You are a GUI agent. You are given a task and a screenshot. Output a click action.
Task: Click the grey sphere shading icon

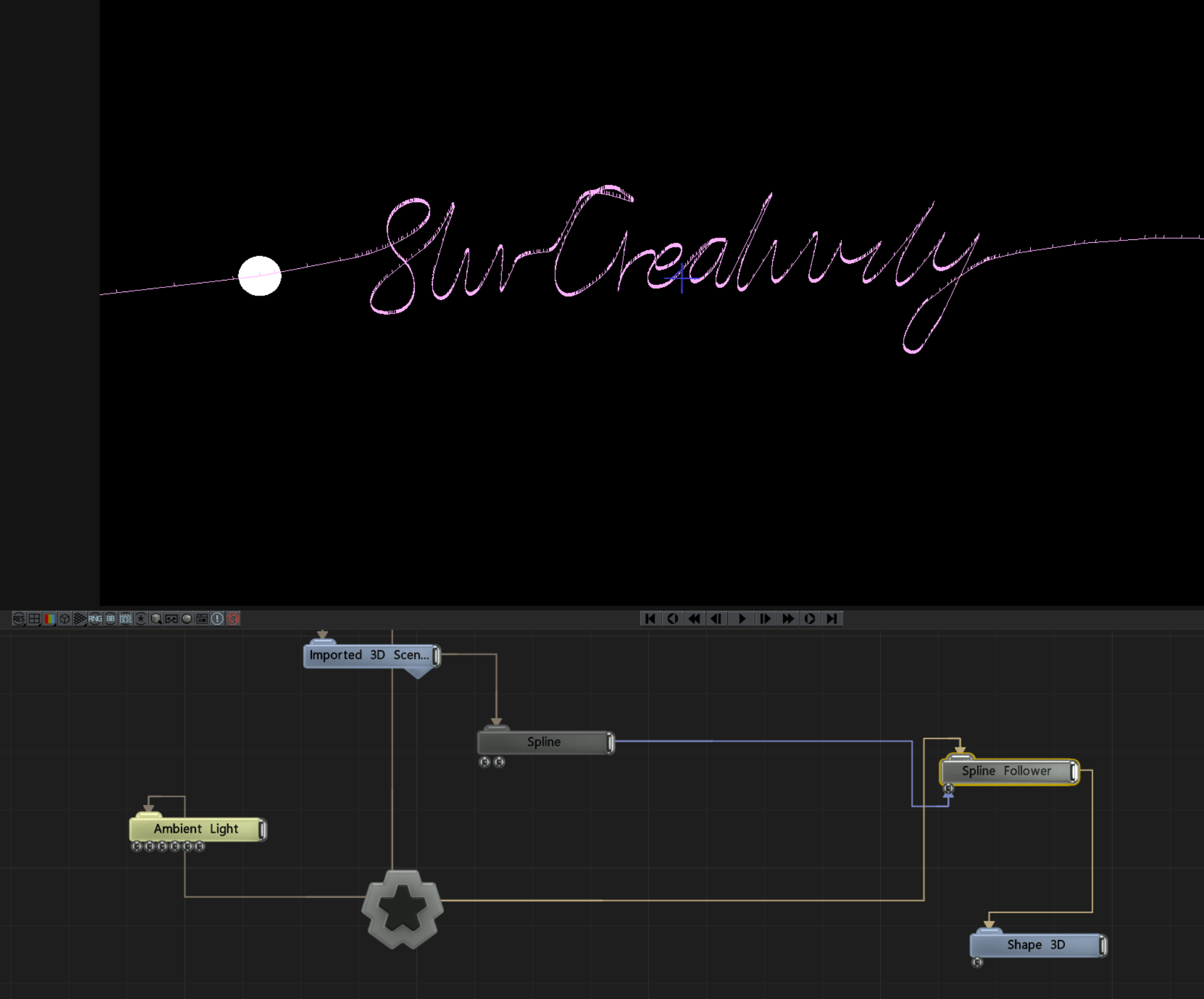187,618
